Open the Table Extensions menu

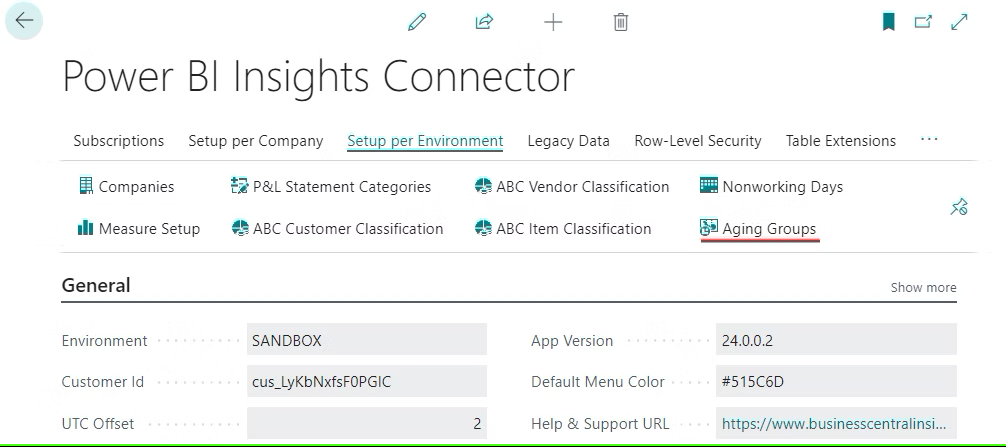841,141
